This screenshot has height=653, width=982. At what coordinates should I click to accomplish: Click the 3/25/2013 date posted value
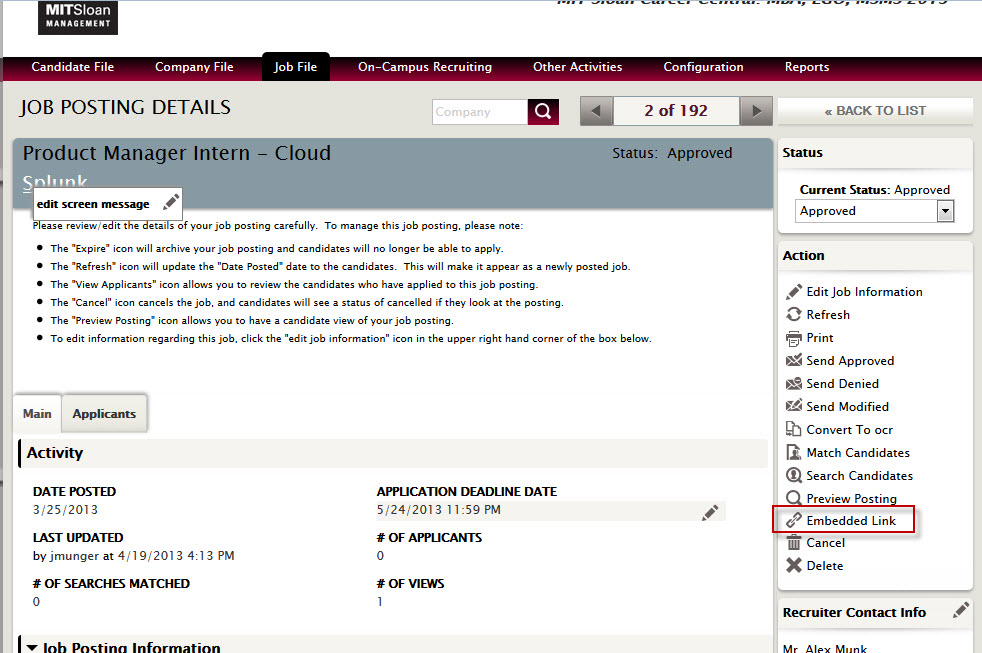coord(65,510)
